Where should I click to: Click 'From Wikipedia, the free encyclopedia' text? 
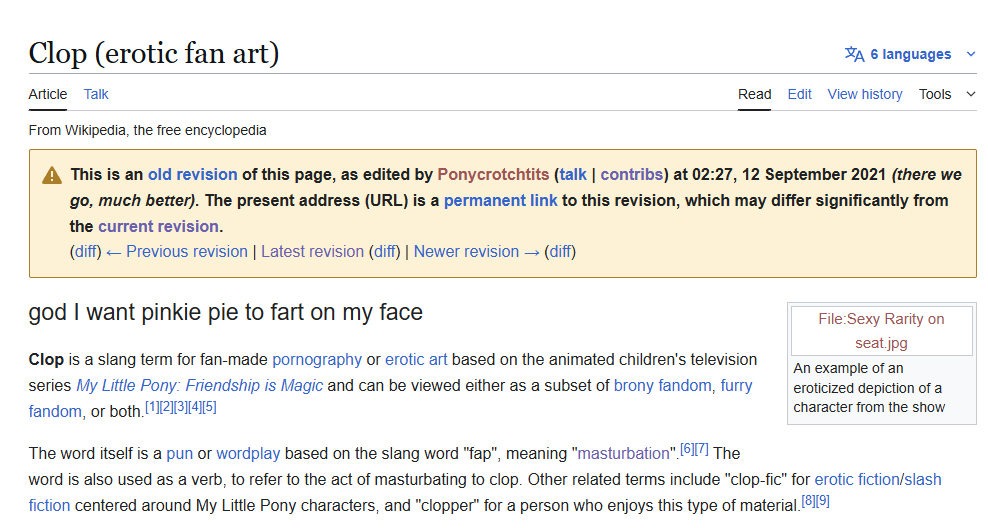point(147,130)
